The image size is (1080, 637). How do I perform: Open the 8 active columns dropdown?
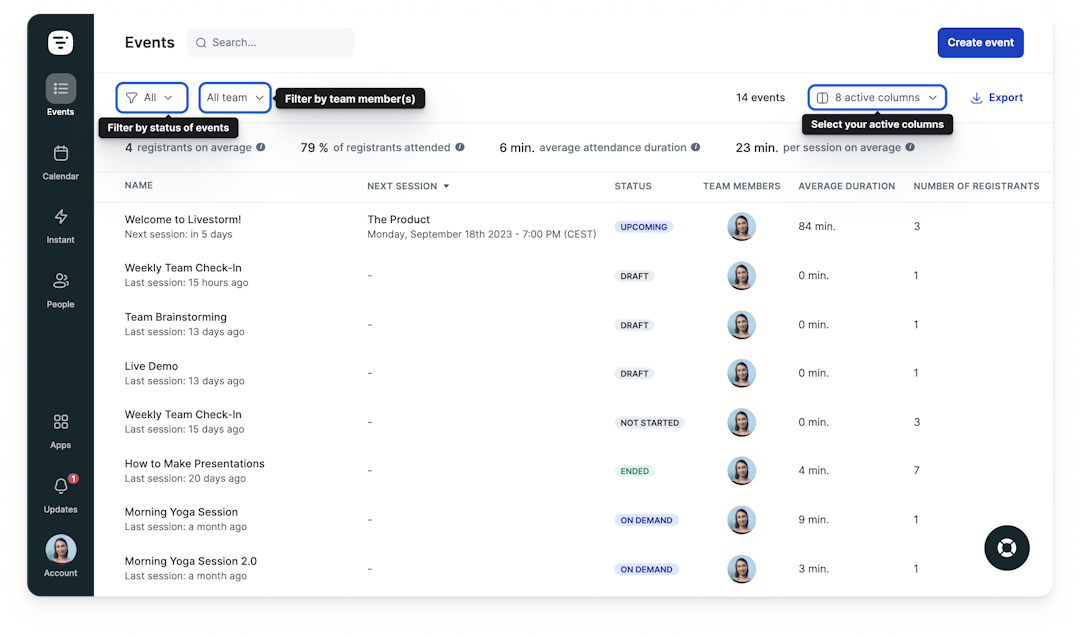[877, 98]
